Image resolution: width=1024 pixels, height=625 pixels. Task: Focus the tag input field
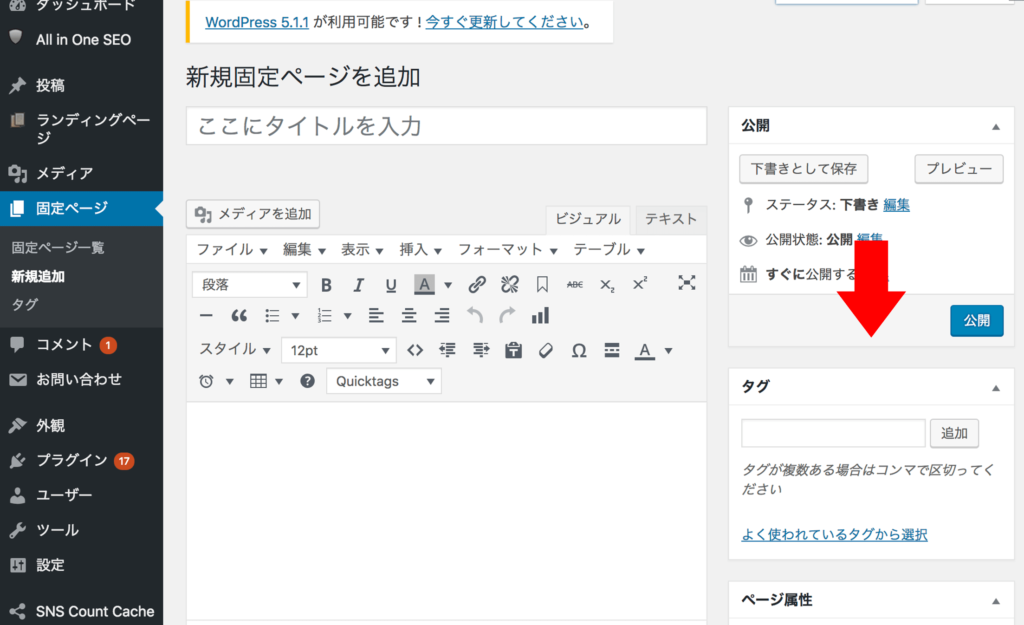coord(833,433)
